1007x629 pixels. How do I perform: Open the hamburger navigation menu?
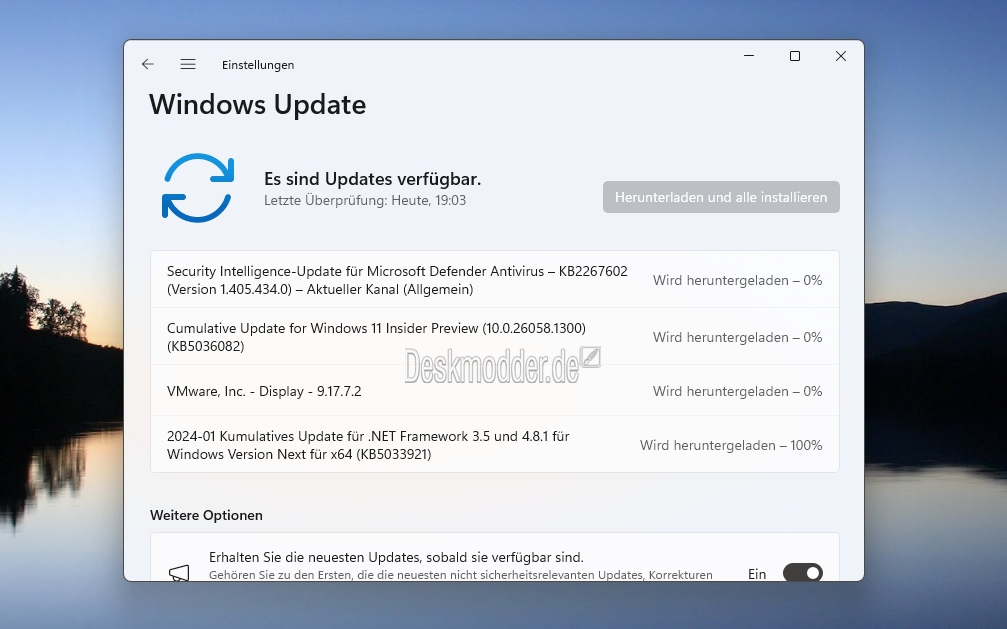188,64
